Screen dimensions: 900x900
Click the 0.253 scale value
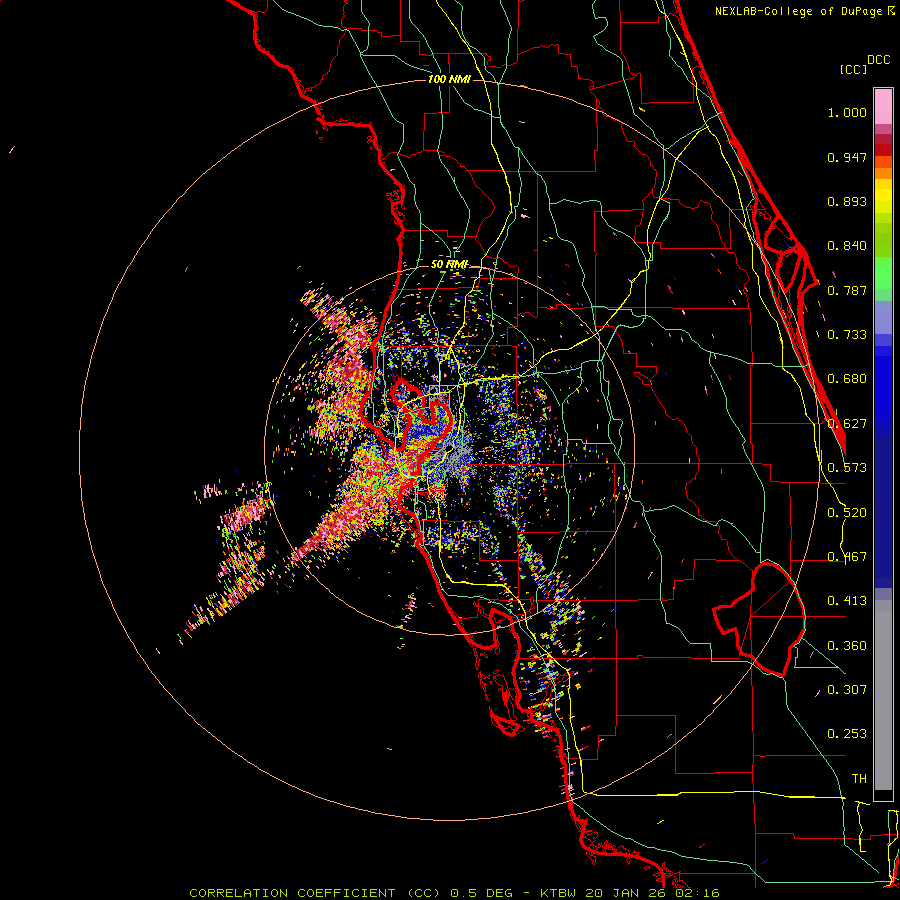point(847,734)
